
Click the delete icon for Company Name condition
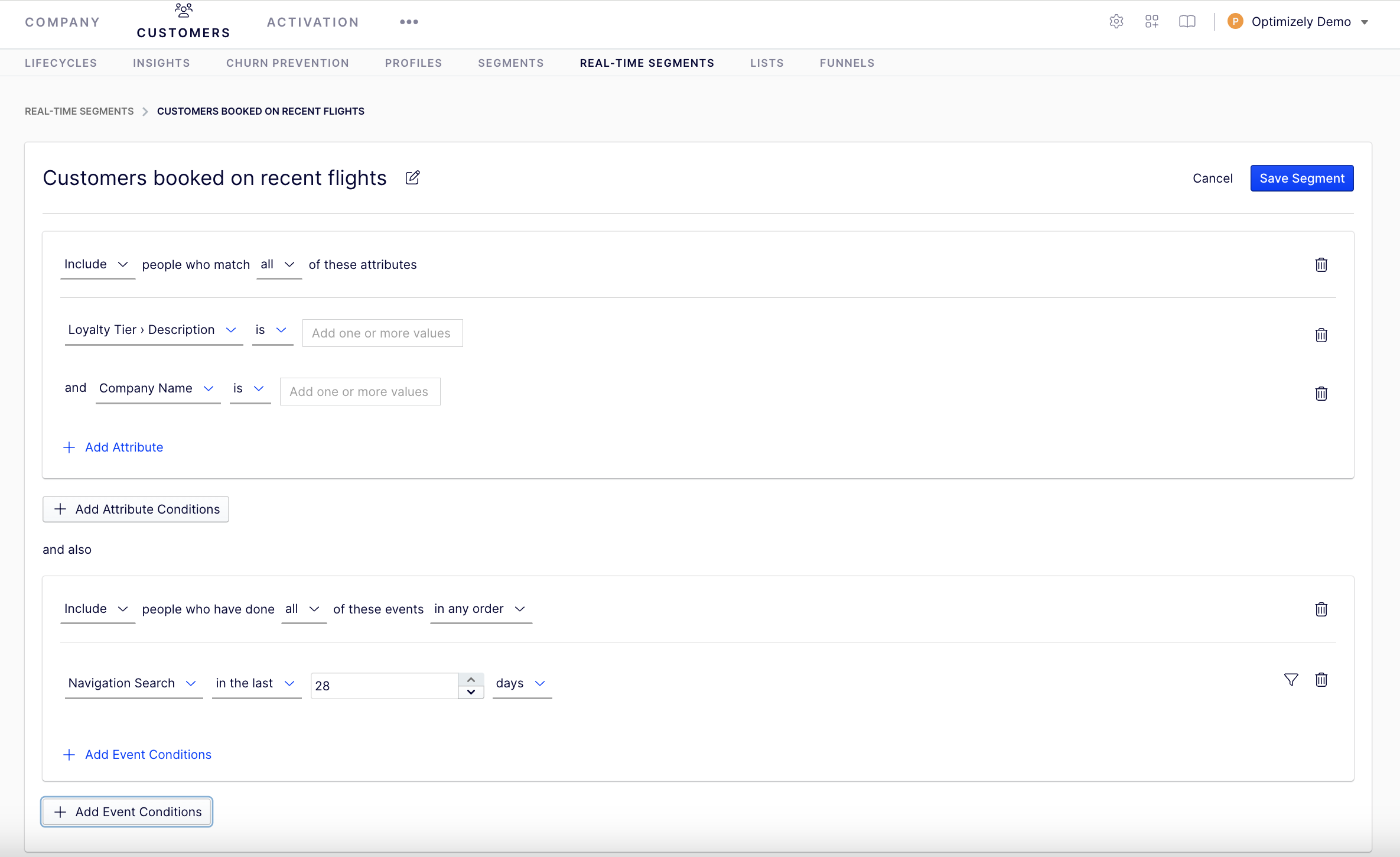1321,391
